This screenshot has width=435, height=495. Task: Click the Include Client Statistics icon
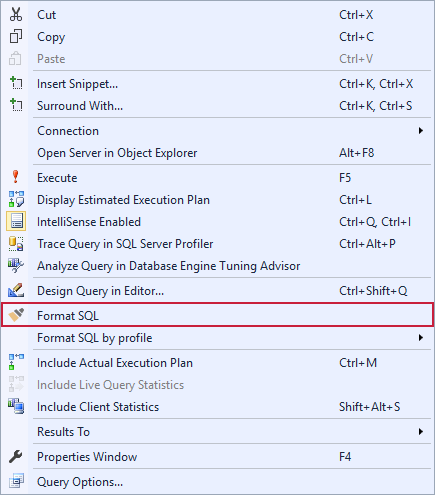(16, 406)
